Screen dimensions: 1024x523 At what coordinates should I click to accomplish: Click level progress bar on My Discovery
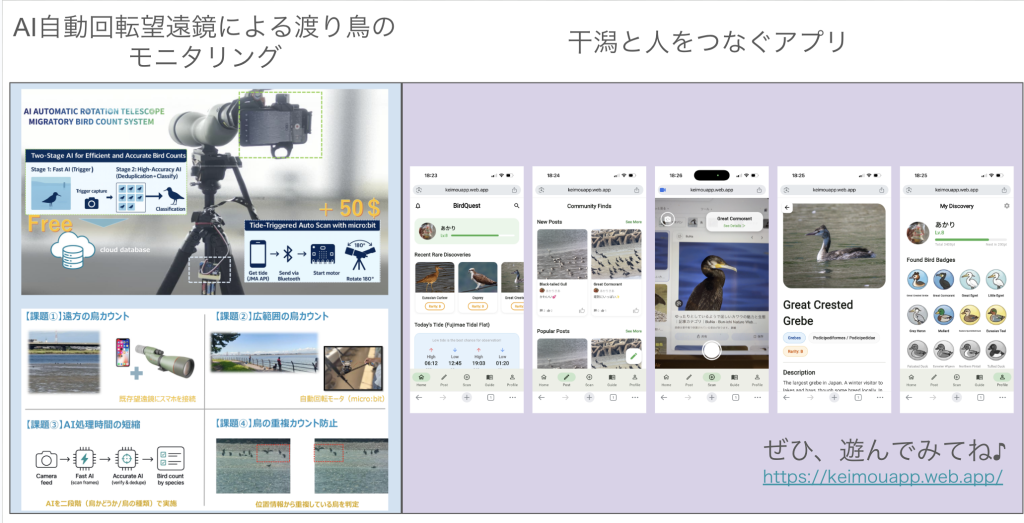pos(970,240)
